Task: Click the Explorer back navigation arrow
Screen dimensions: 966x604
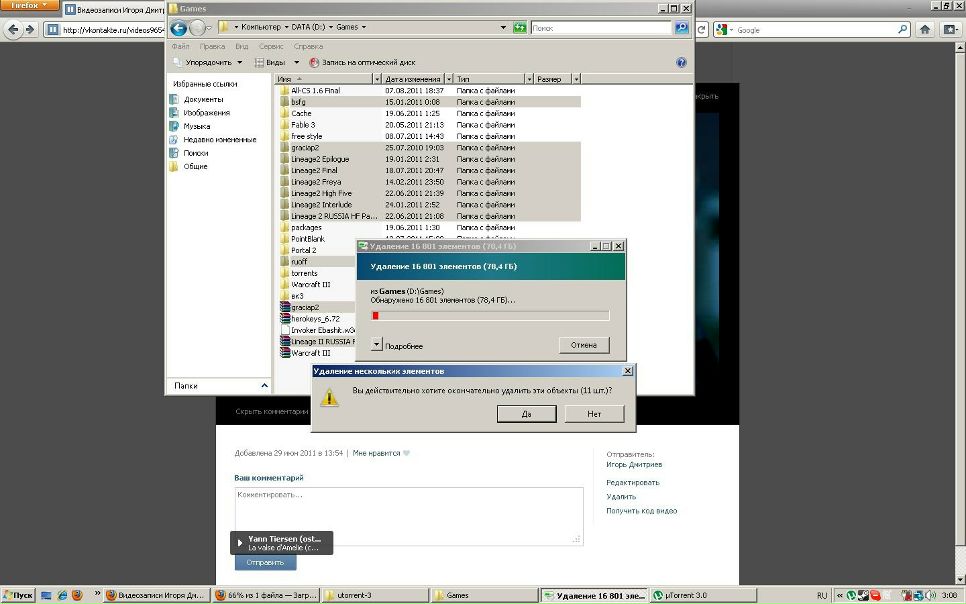Action: [x=179, y=28]
